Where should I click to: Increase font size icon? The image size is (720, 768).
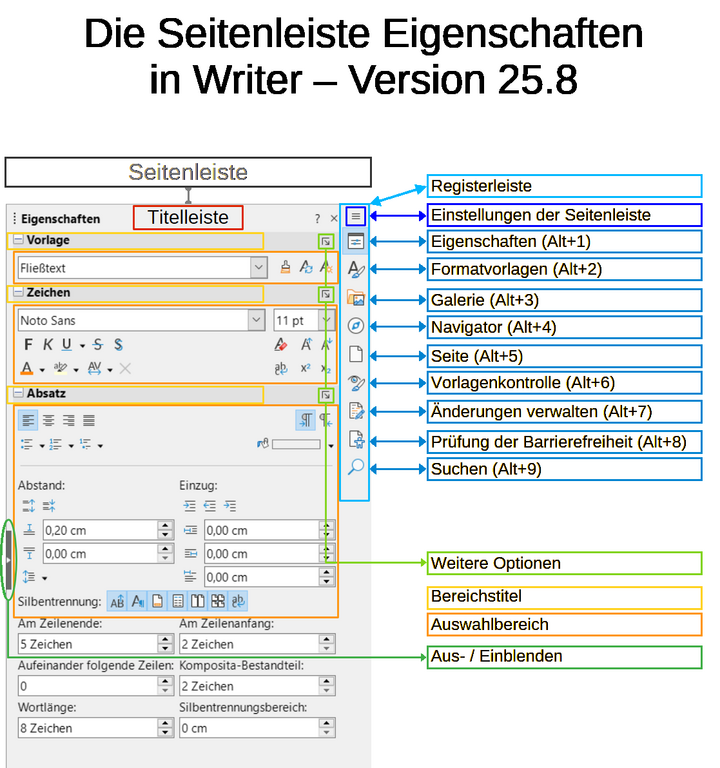pyautogui.click(x=306, y=345)
